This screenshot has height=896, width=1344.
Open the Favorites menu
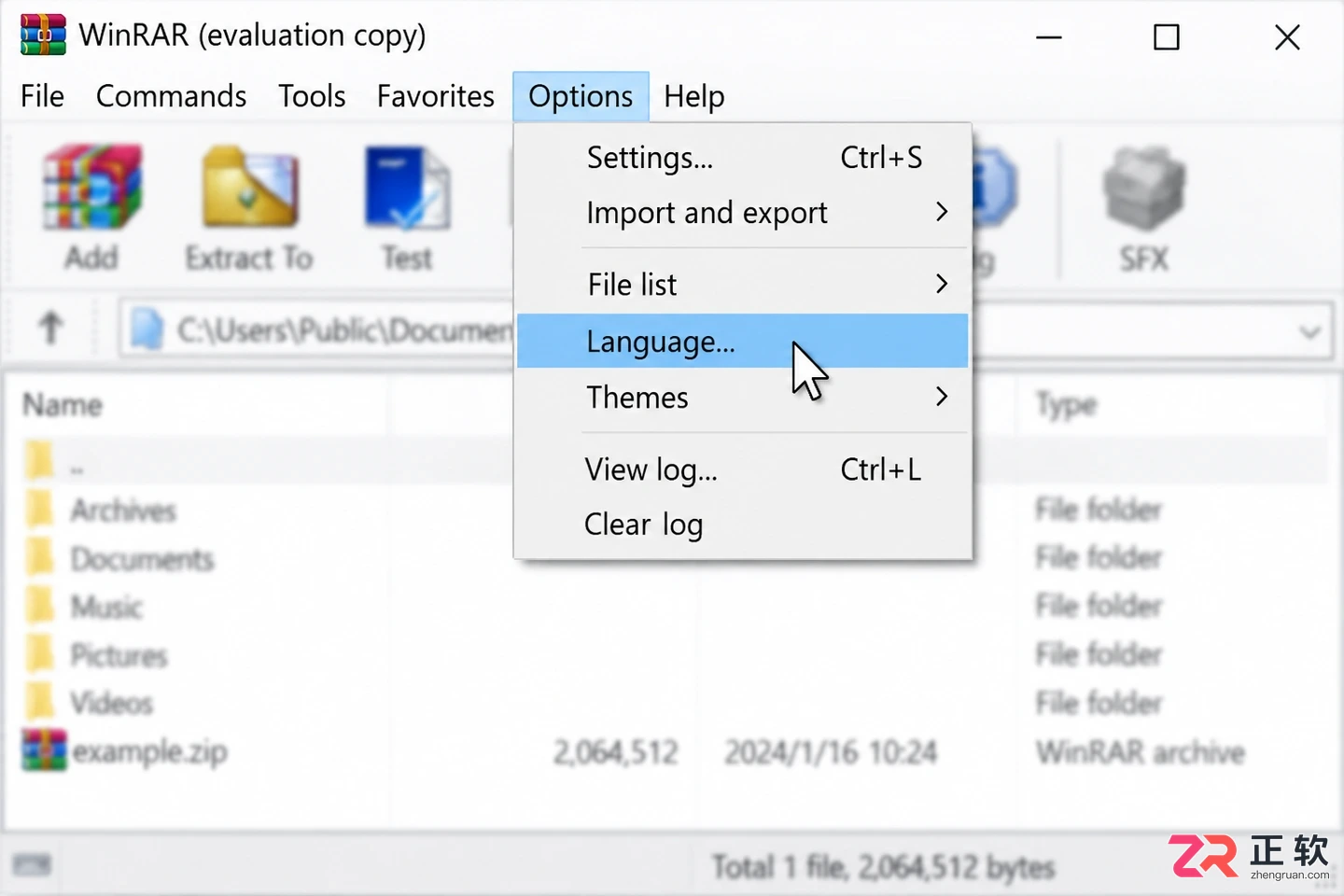[435, 96]
